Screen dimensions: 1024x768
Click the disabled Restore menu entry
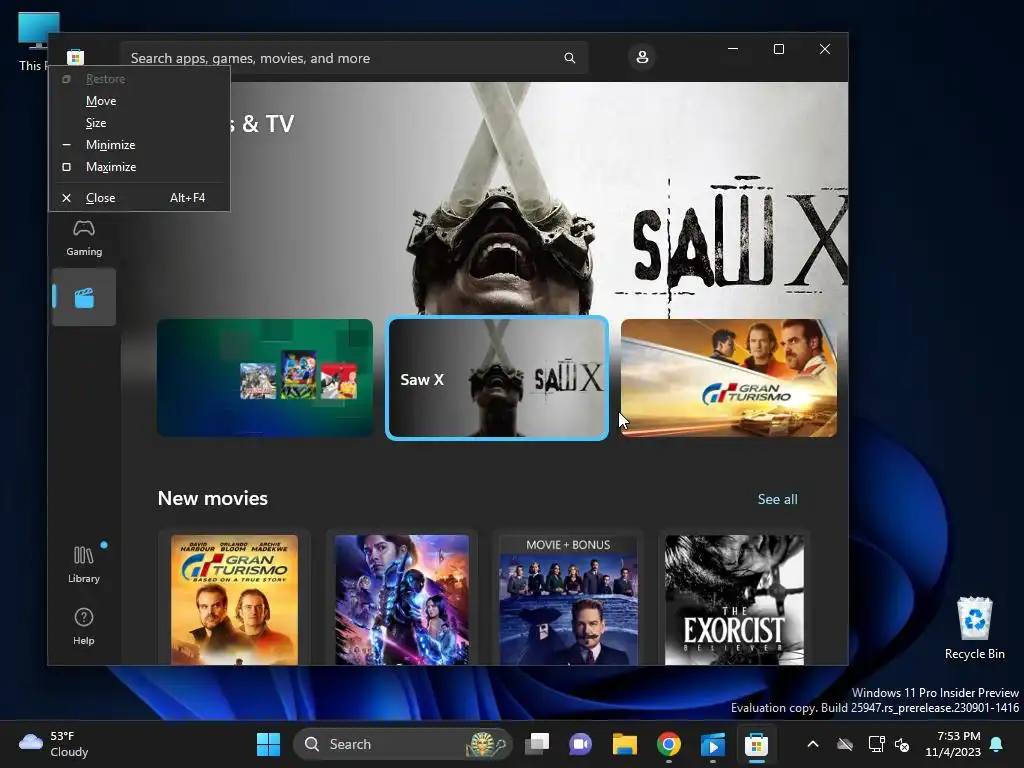139,79
